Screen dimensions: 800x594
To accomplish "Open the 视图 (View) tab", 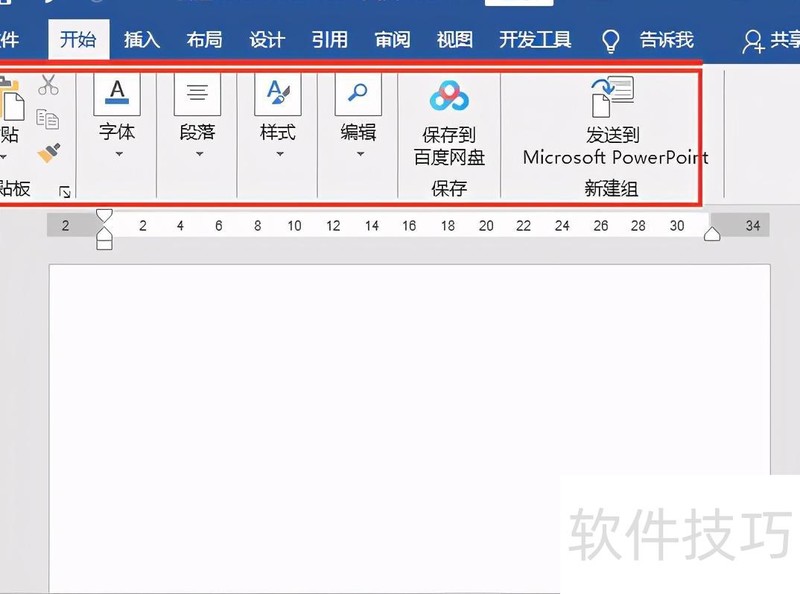I will pos(455,40).
